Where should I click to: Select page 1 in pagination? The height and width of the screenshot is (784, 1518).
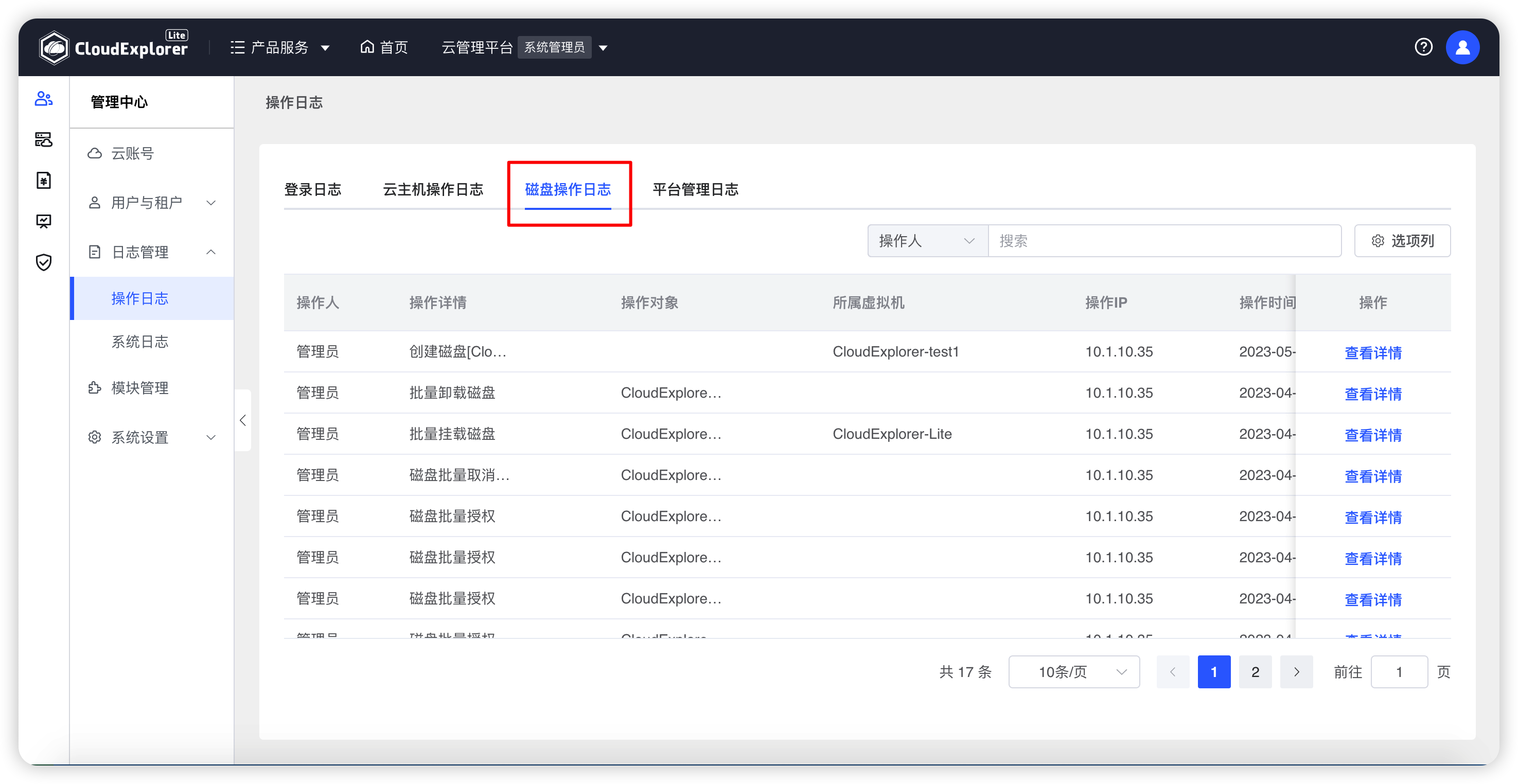coord(1214,671)
